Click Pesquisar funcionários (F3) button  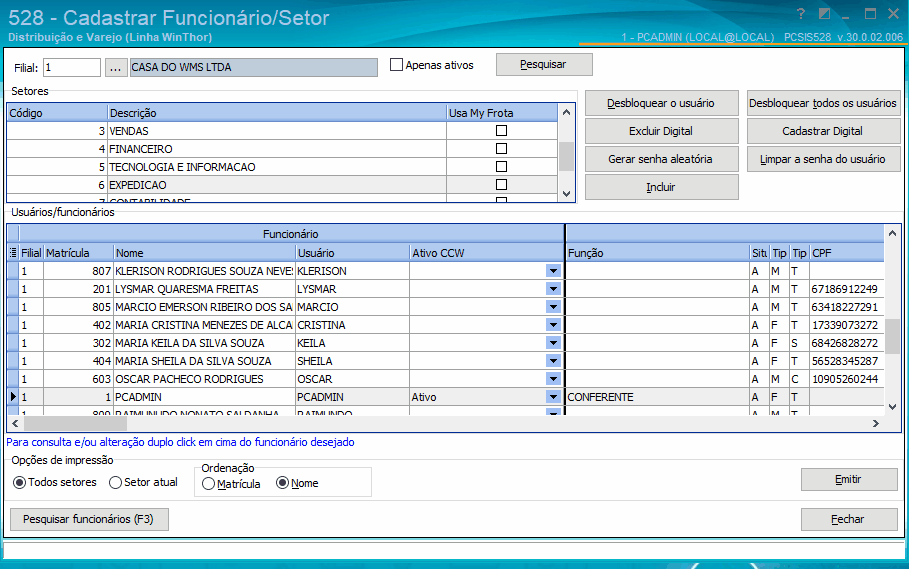[89, 519]
